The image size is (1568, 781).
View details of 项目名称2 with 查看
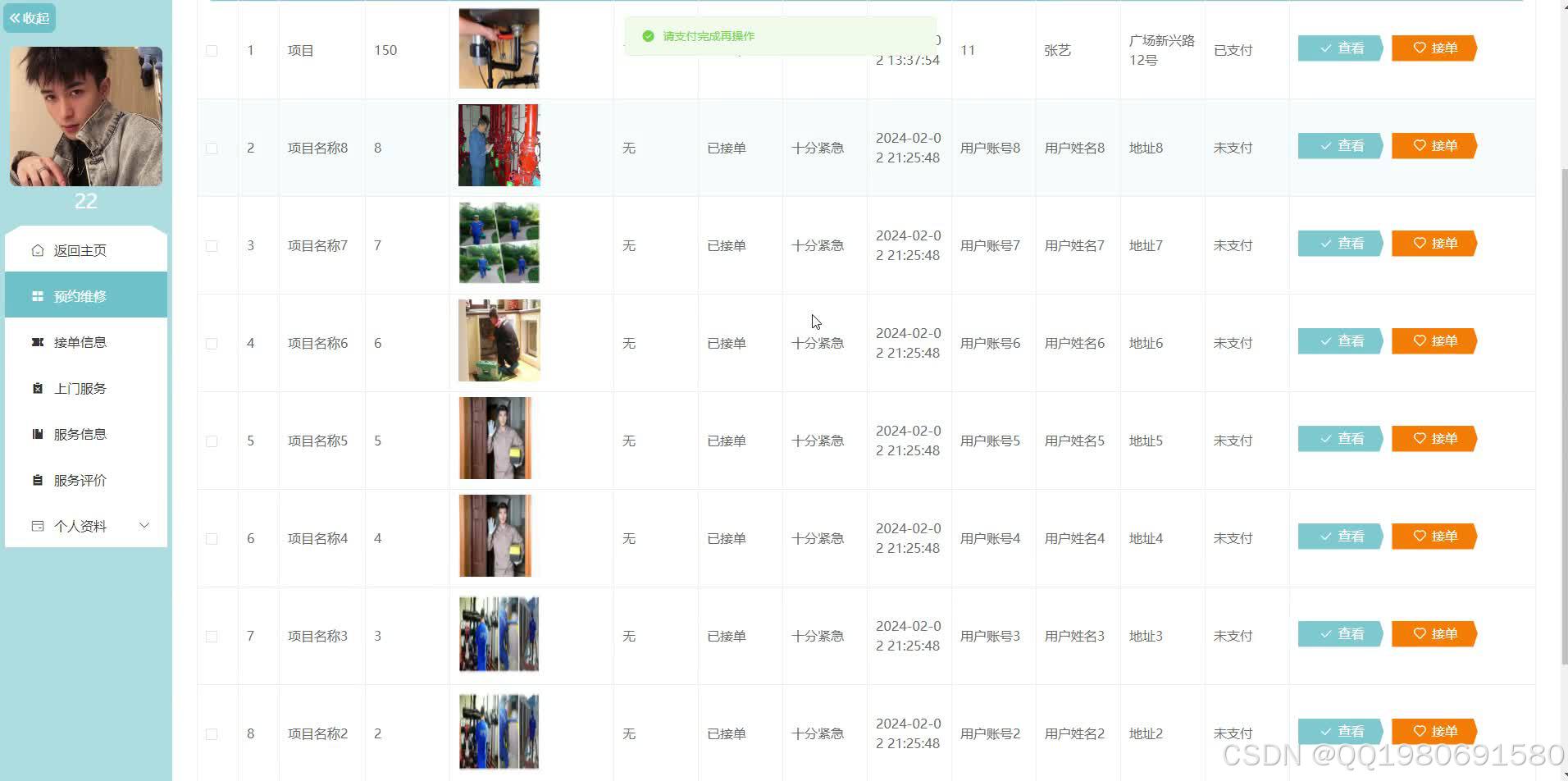[1341, 732]
